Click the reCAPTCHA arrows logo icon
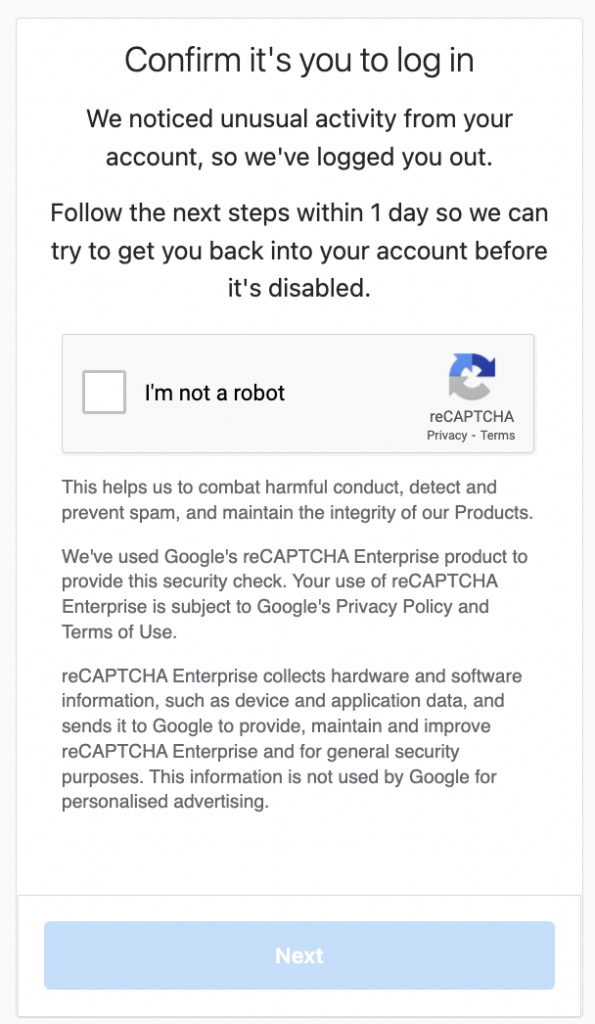The width and height of the screenshot is (595, 1024). tap(472, 376)
